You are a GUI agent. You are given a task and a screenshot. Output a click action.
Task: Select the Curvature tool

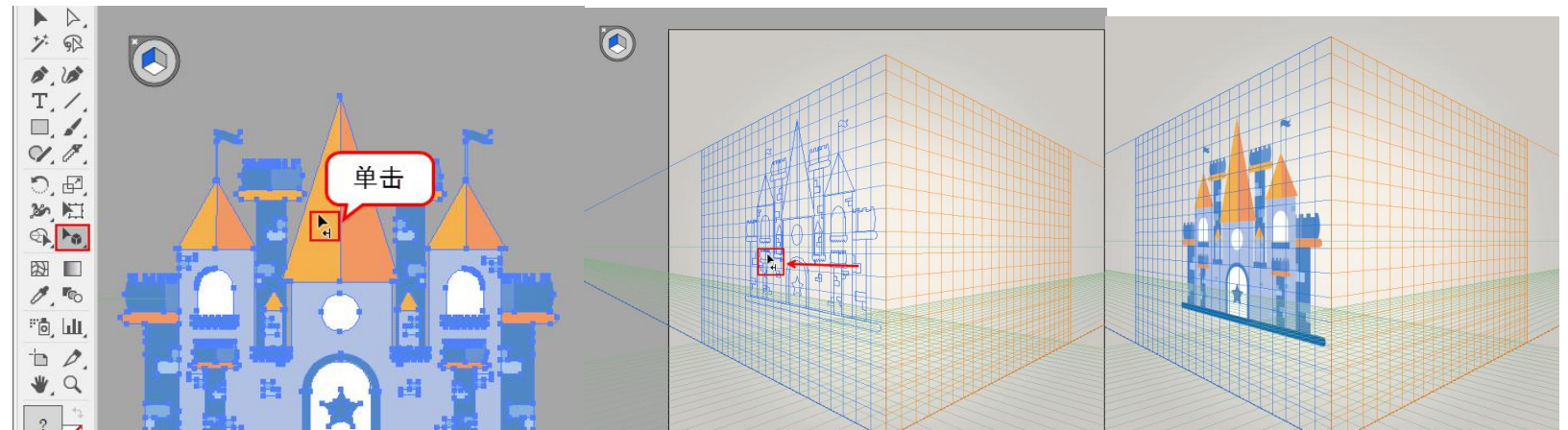click(x=72, y=75)
